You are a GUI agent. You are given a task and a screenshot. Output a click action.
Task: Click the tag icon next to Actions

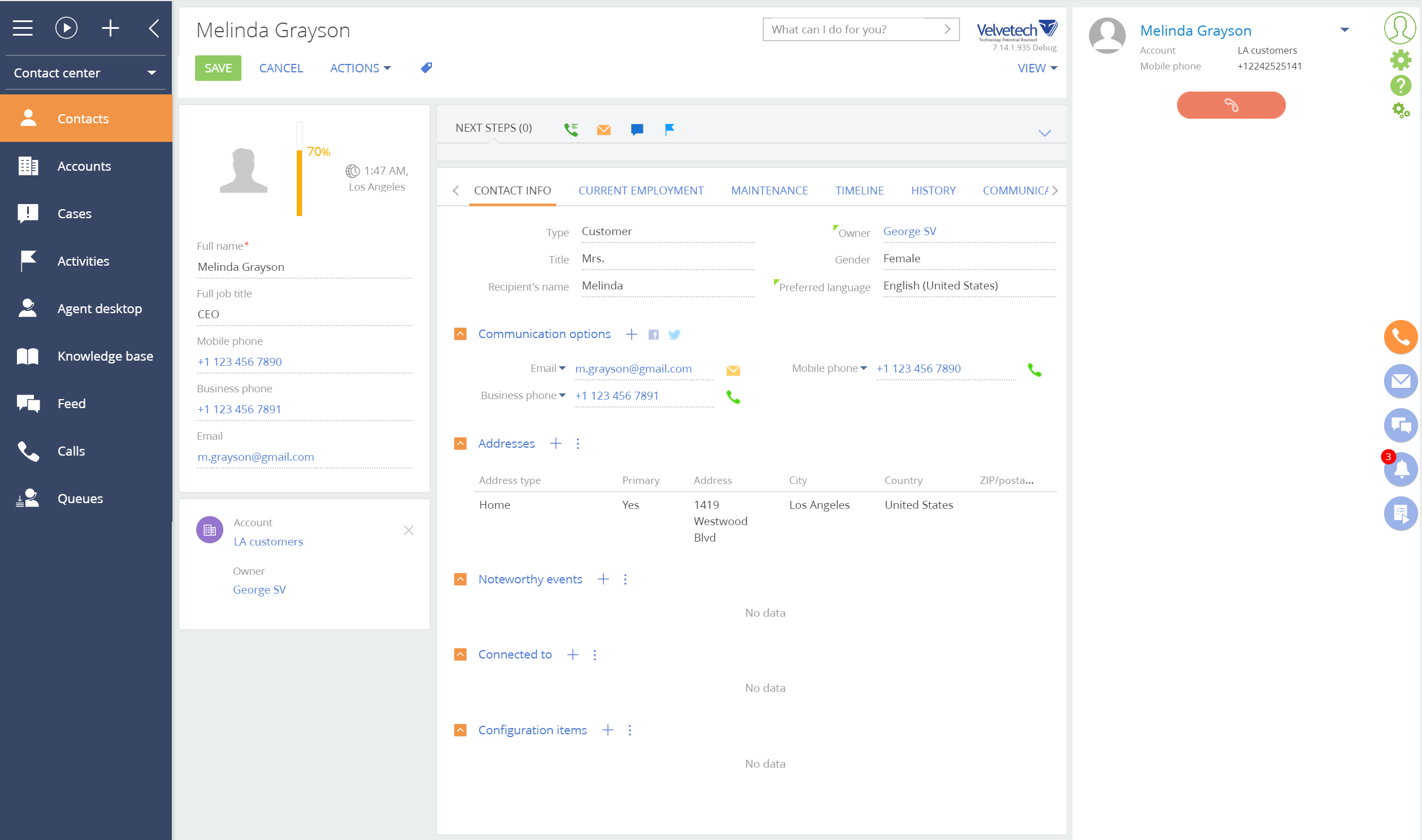(426, 68)
